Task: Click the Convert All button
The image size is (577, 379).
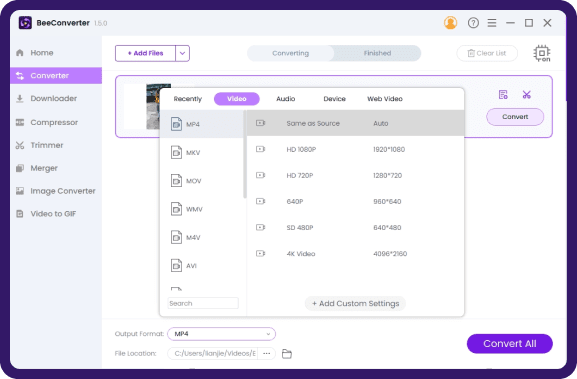Action: point(510,344)
